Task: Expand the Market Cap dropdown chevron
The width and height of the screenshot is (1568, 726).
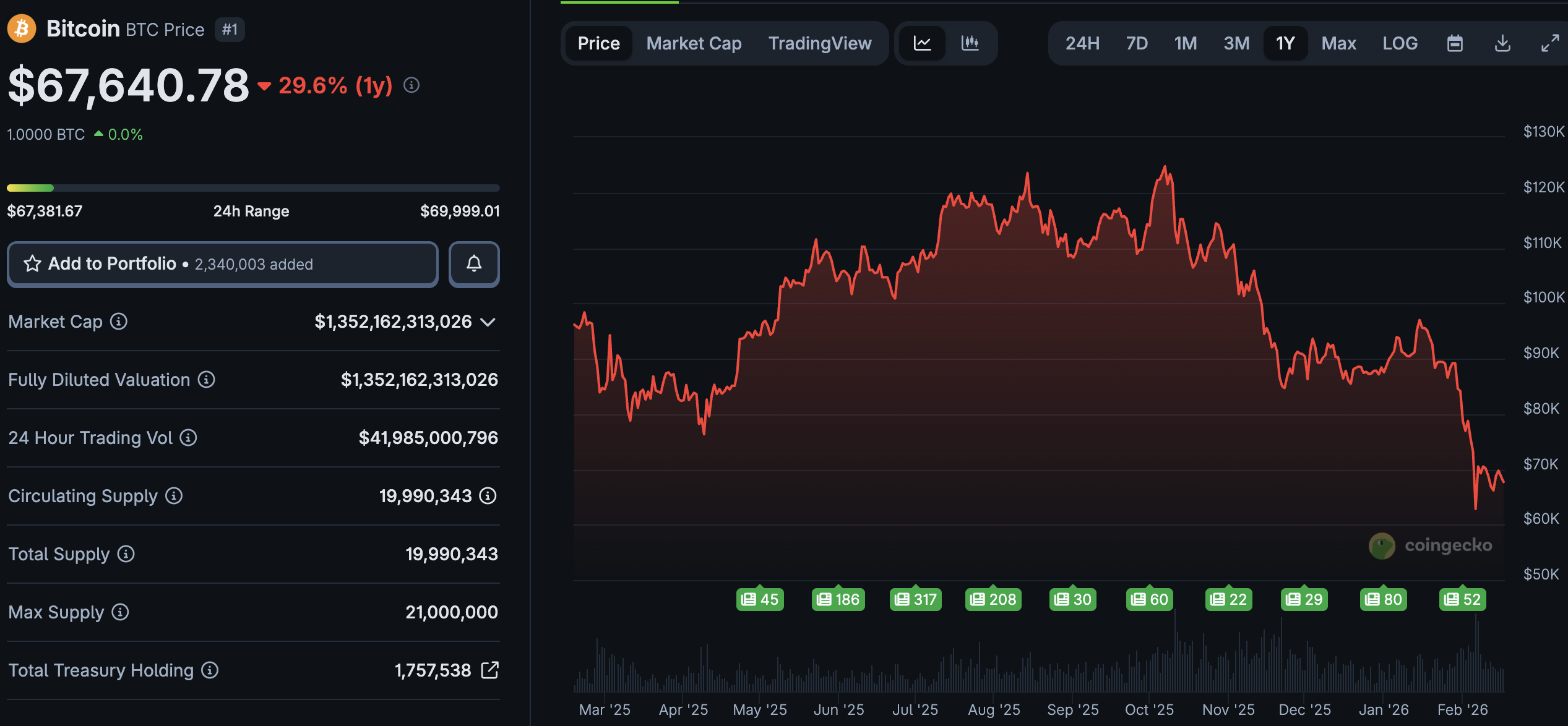Action: click(488, 322)
